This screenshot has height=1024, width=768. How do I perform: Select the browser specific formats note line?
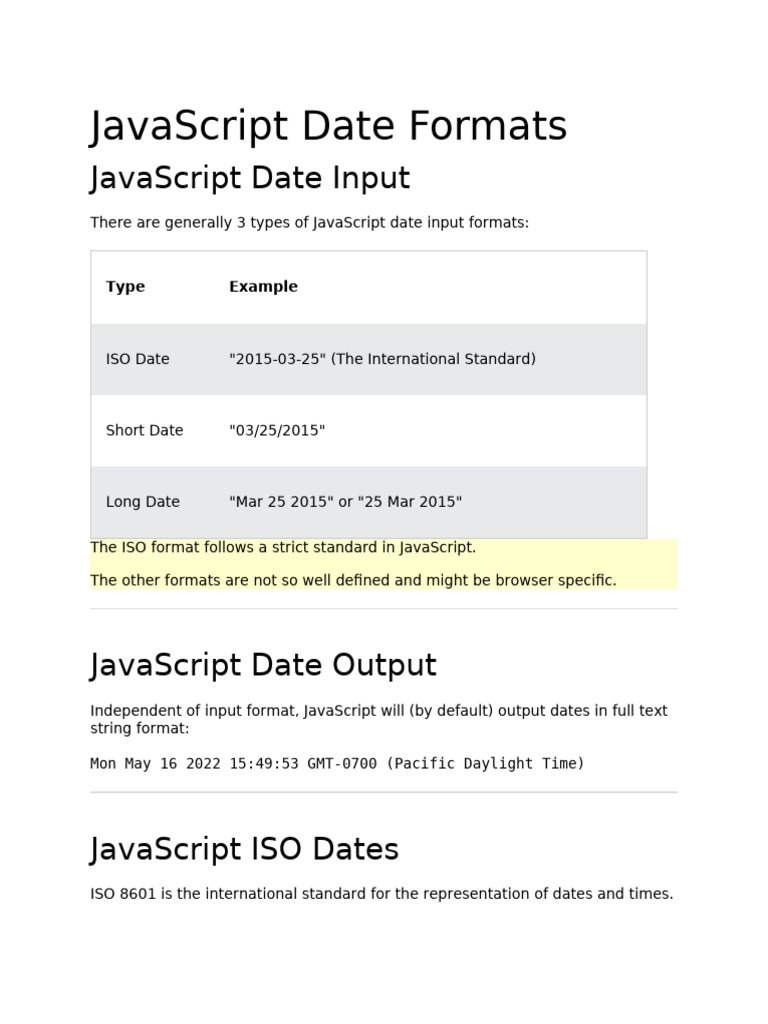(353, 581)
